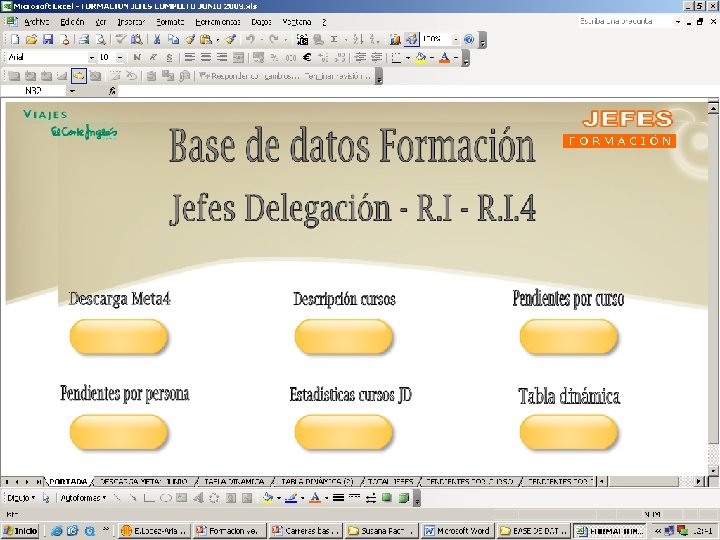Click the Increase Indent icon

click(x=377, y=57)
